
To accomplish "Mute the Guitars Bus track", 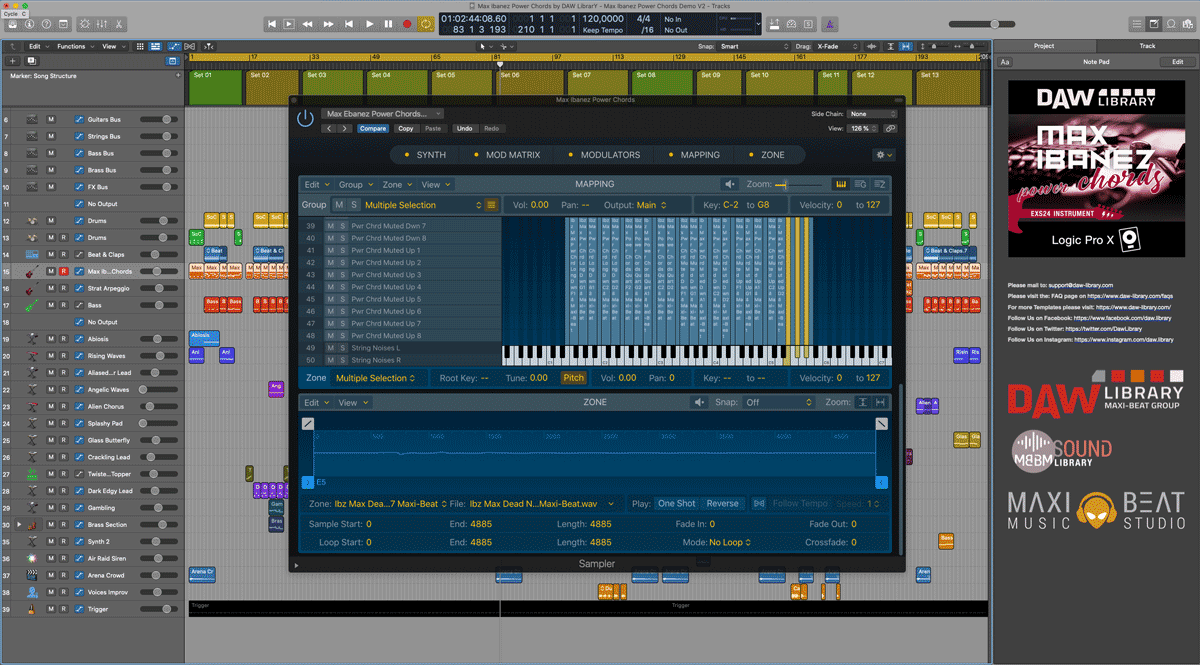I will [51, 120].
